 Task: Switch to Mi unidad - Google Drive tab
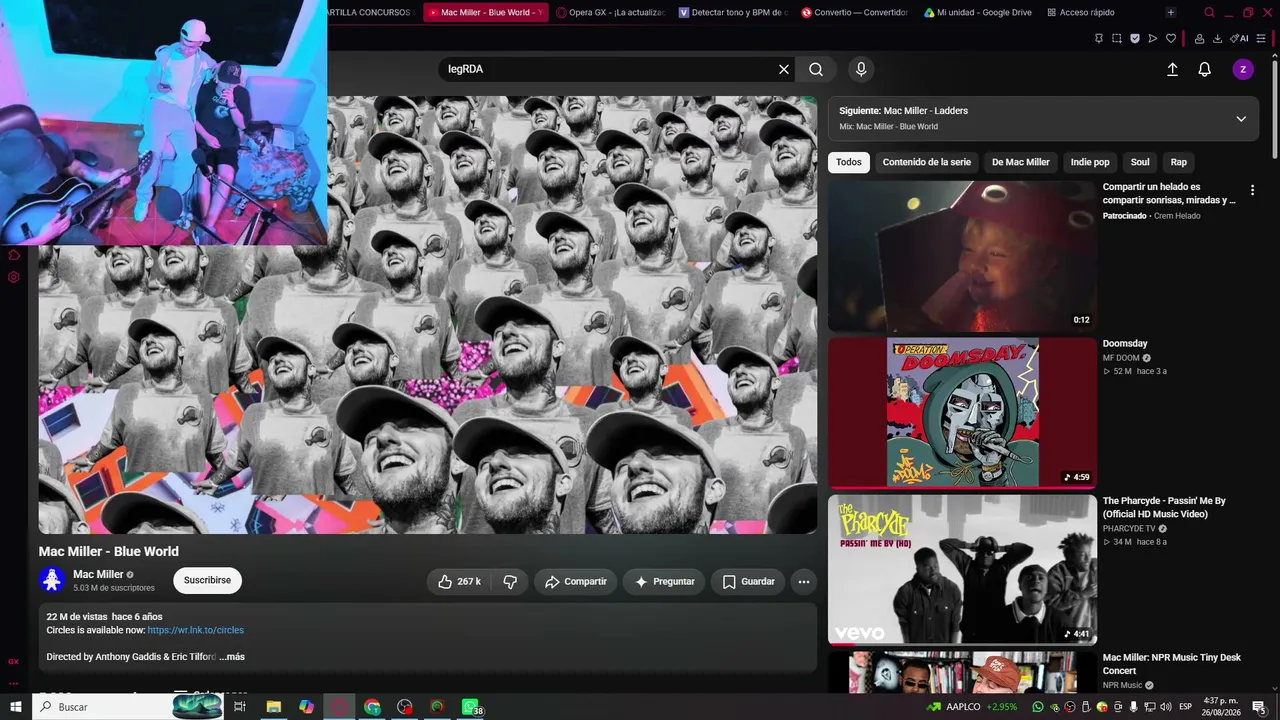[x=979, y=12]
